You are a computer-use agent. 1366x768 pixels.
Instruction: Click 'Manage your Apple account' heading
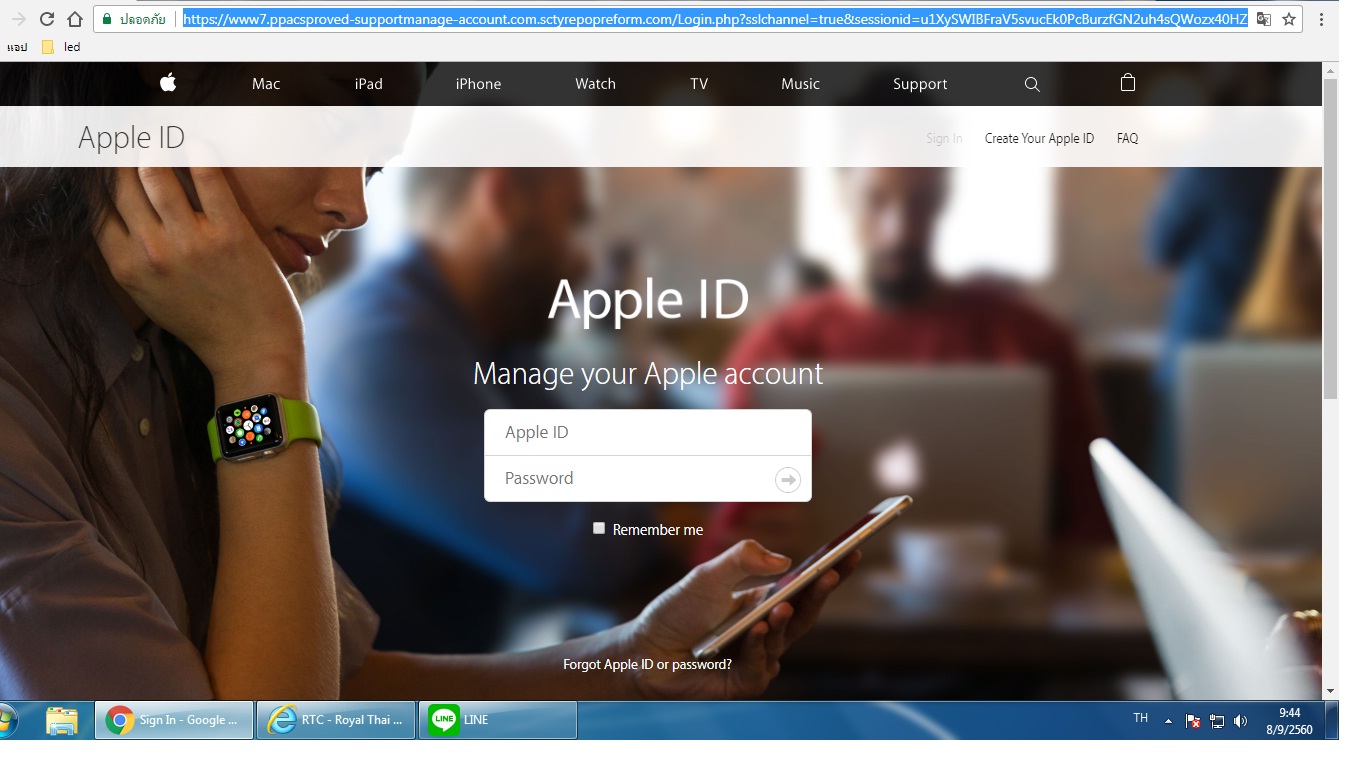pyautogui.click(x=648, y=373)
